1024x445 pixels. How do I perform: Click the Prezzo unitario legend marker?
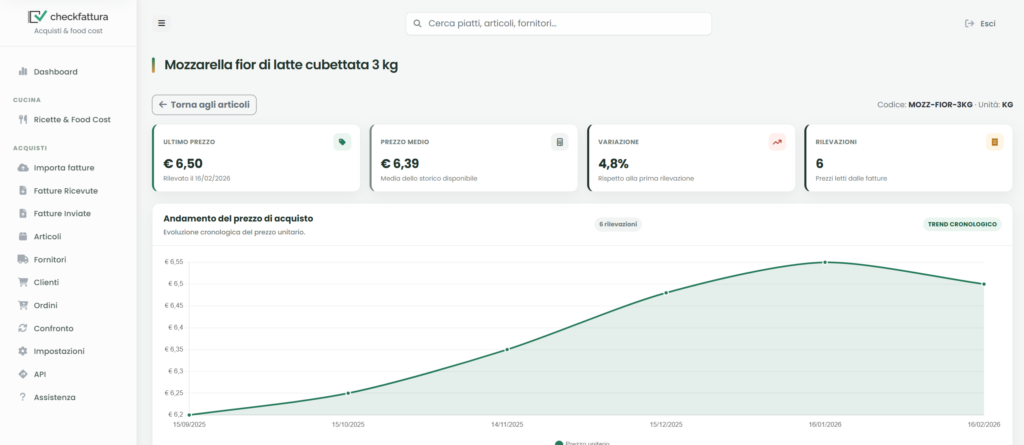point(558,444)
